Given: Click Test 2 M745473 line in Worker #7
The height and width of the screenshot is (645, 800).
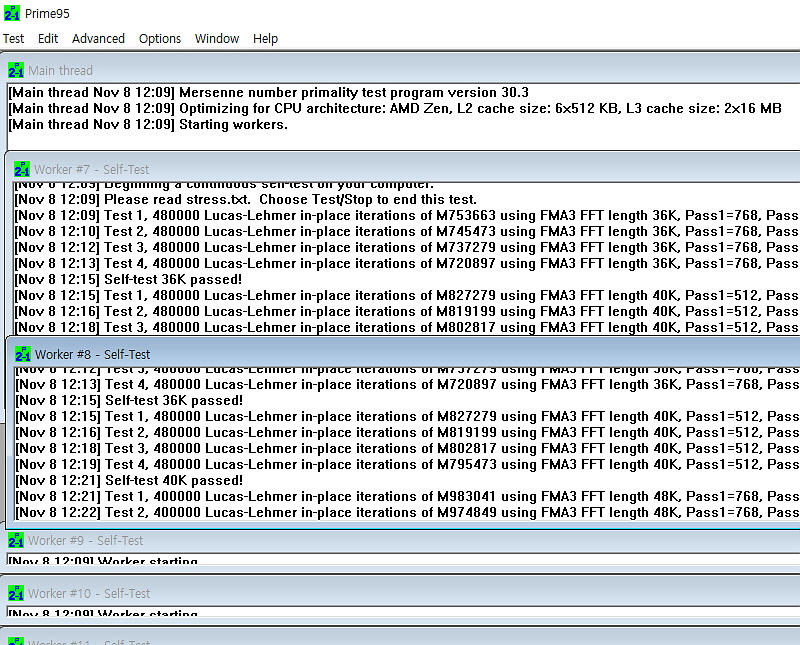Looking at the screenshot, I should point(407,232).
